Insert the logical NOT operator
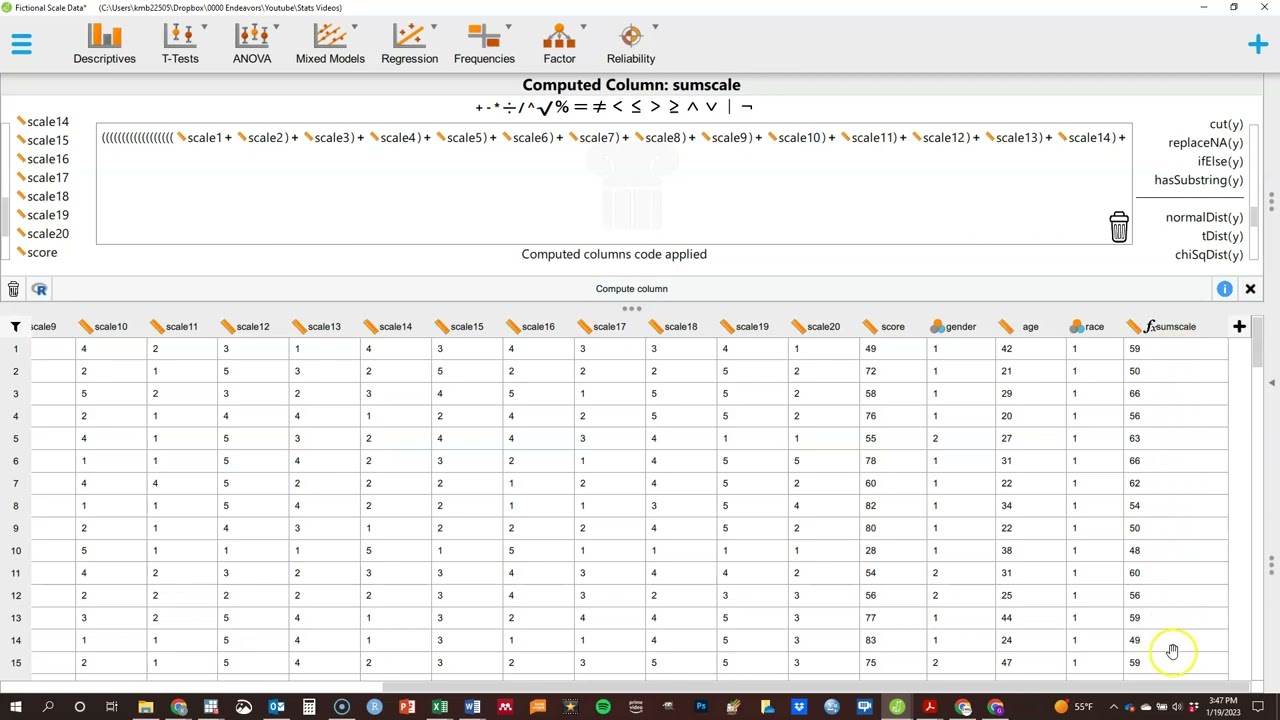The height and width of the screenshot is (720, 1280). (x=746, y=107)
